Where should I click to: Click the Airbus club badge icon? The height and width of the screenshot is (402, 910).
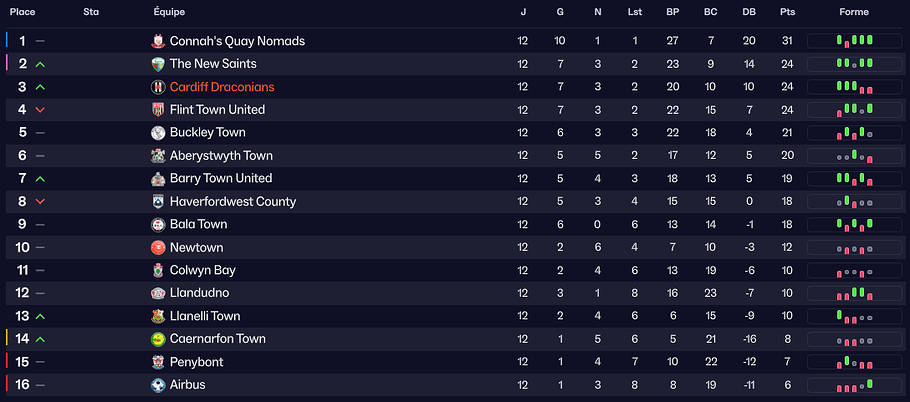(158, 385)
